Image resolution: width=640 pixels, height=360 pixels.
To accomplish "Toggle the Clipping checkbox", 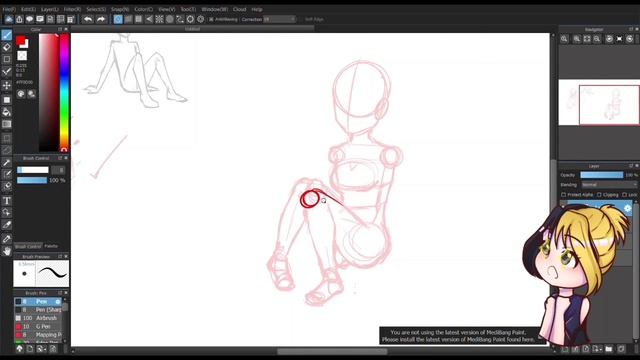I will [x=599, y=195].
